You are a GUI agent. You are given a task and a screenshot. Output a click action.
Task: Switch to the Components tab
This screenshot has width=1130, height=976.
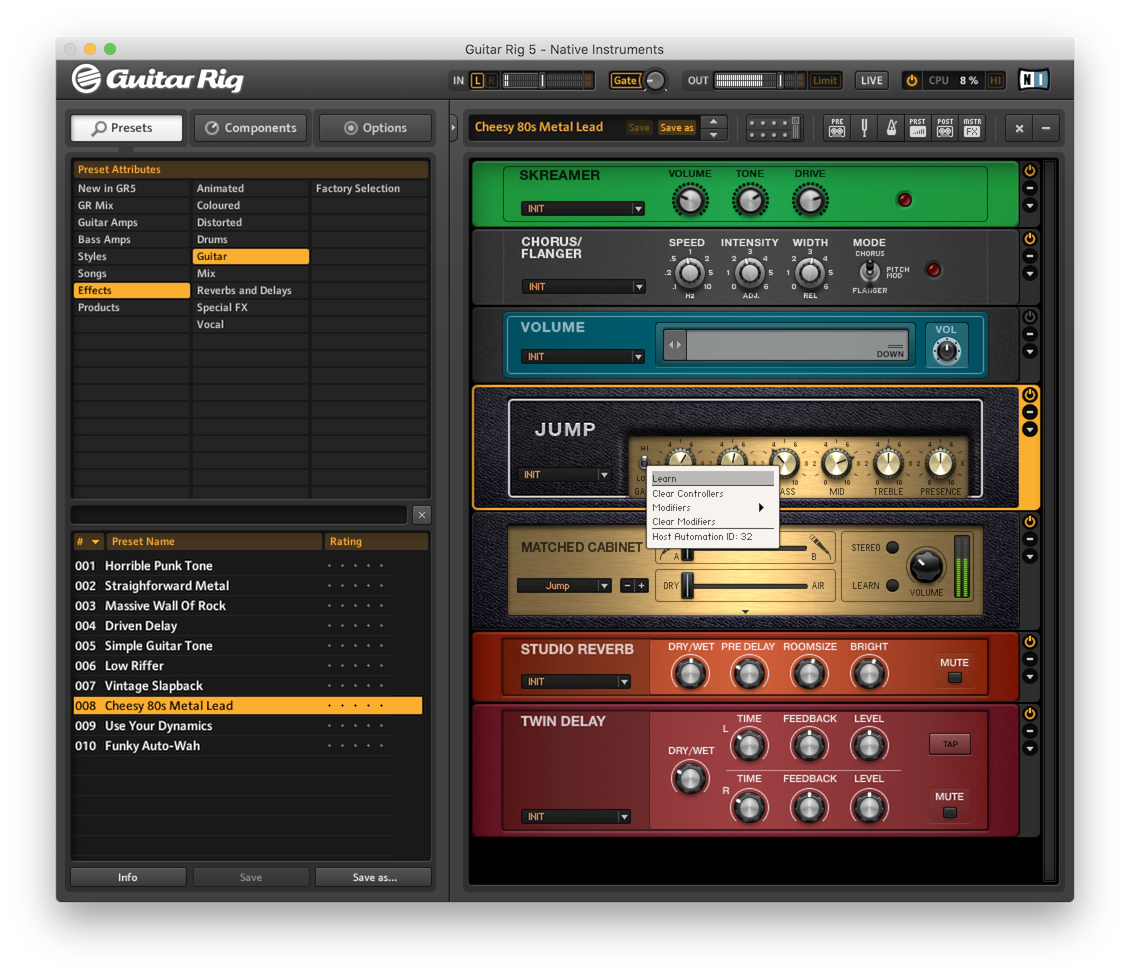tap(251, 128)
